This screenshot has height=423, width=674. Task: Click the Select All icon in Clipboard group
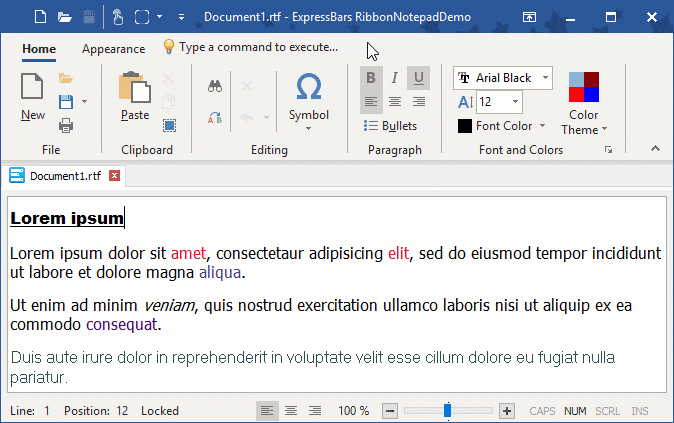[x=169, y=126]
